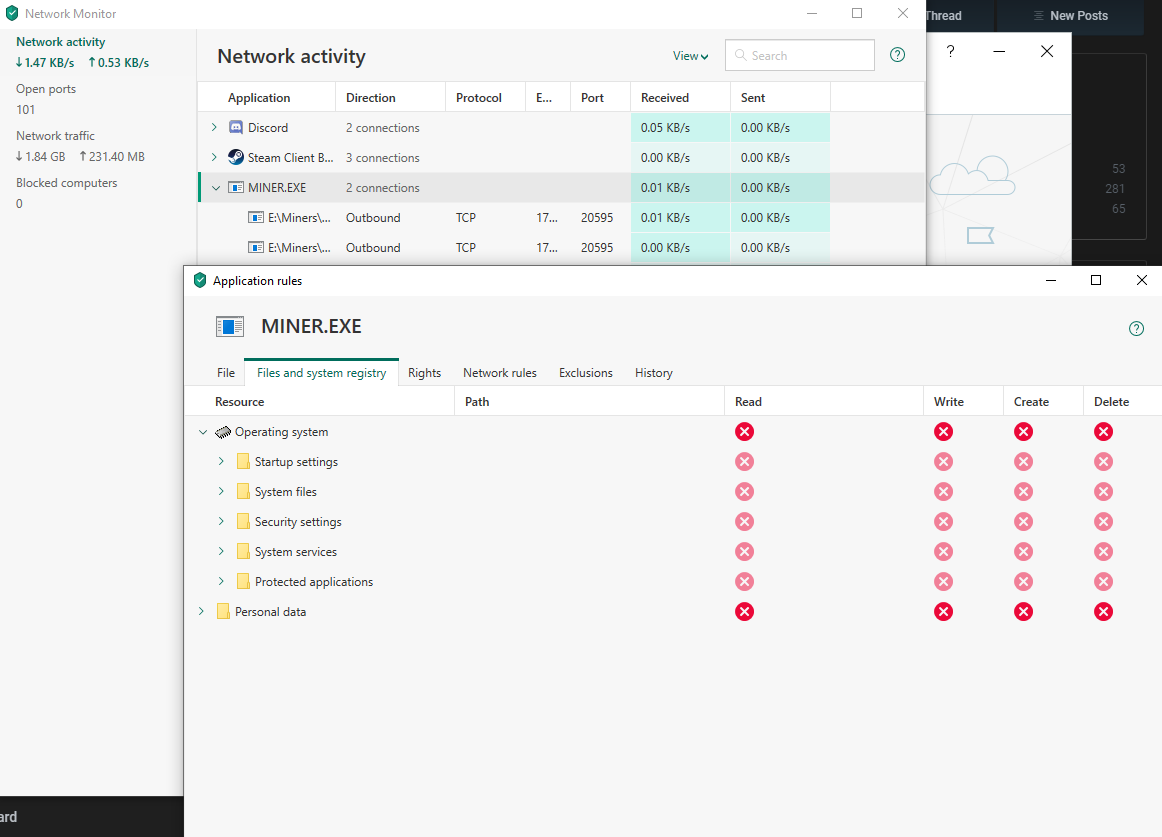Click the question mark in the background dialog

point(950,51)
